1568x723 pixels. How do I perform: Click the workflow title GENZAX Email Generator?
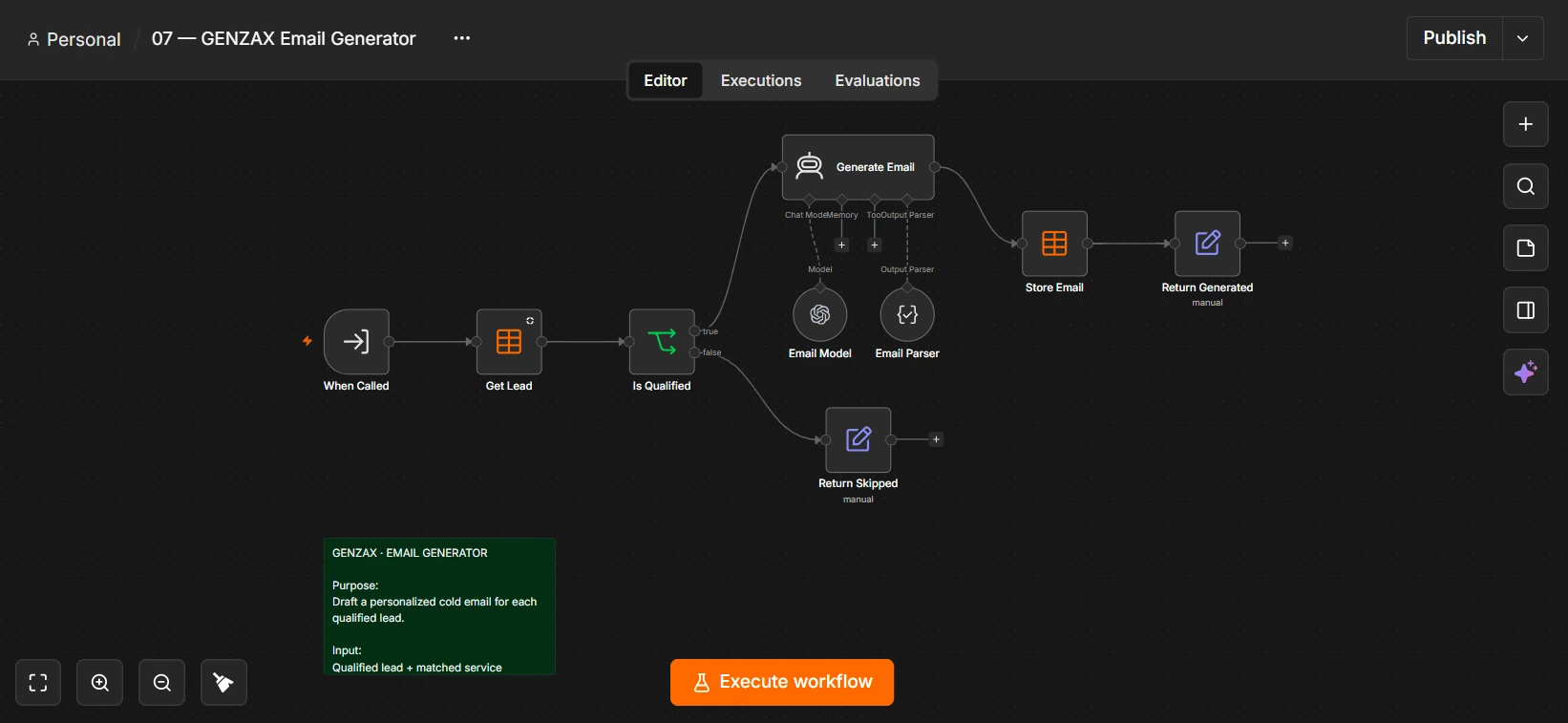pyautogui.click(x=284, y=39)
